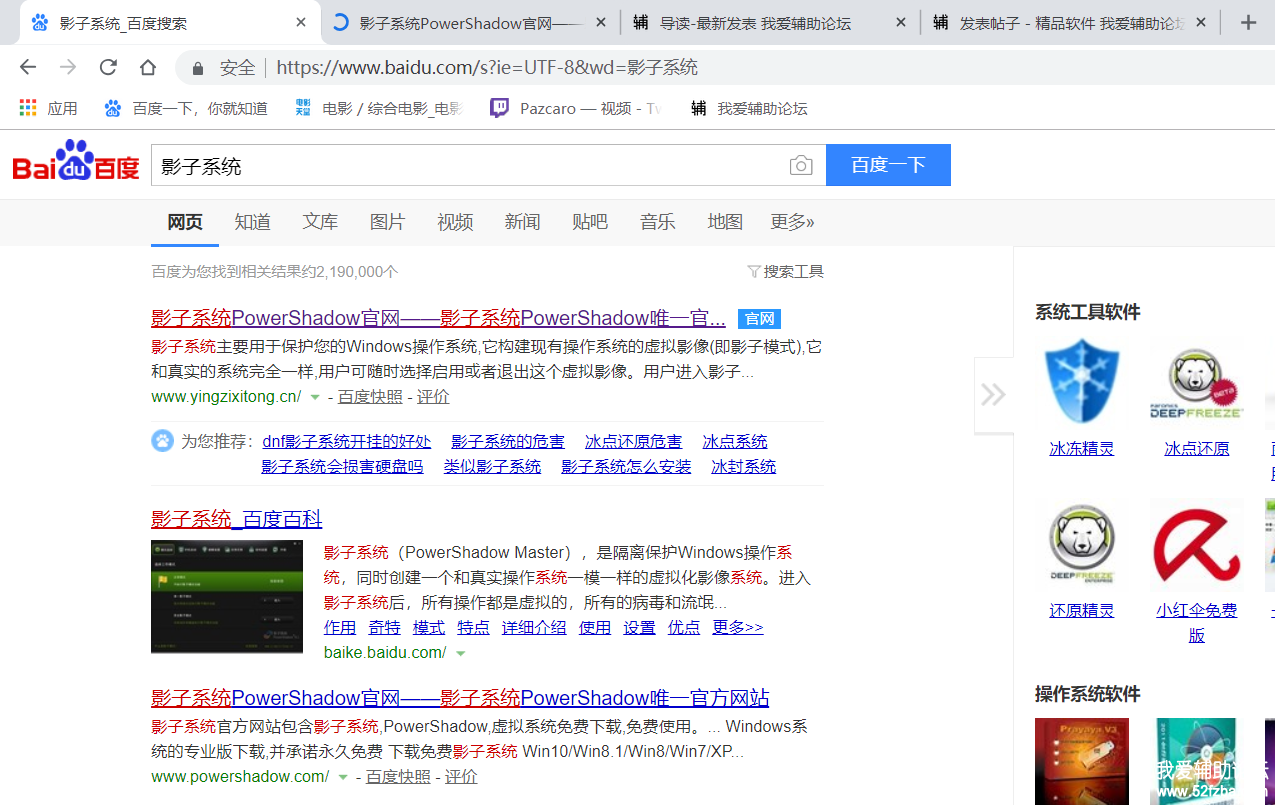The image size is (1275, 805).
Task: Reload the current page
Action: coord(108,68)
